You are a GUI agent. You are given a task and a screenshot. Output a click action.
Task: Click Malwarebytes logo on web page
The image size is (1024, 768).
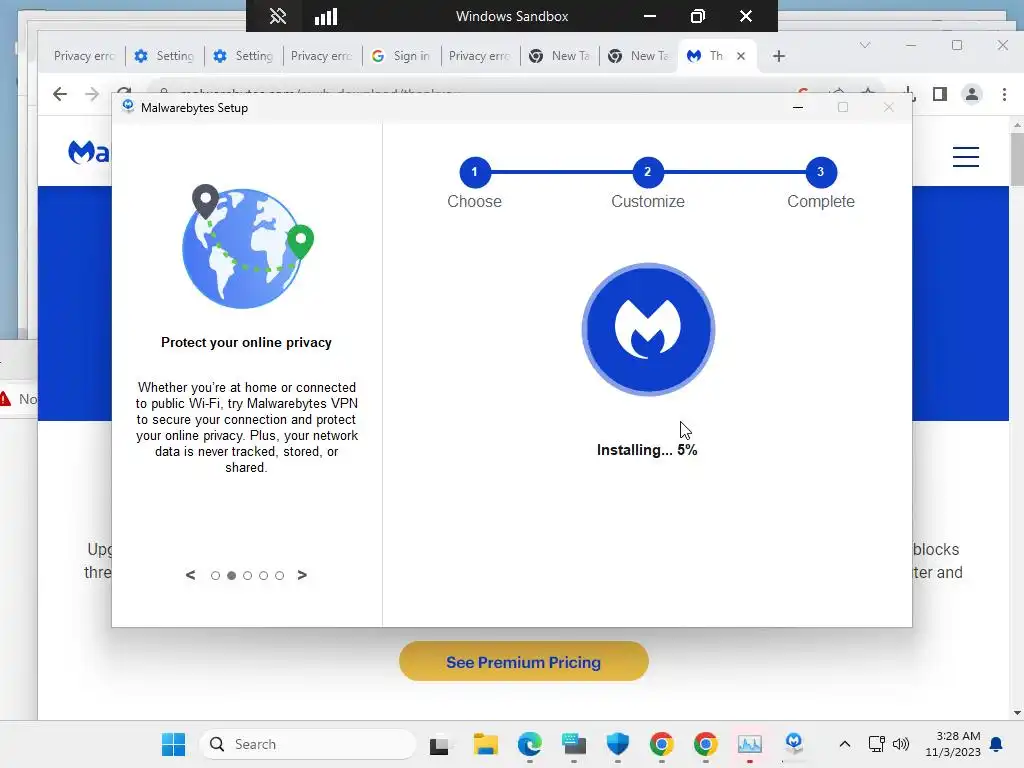coord(89,152)
